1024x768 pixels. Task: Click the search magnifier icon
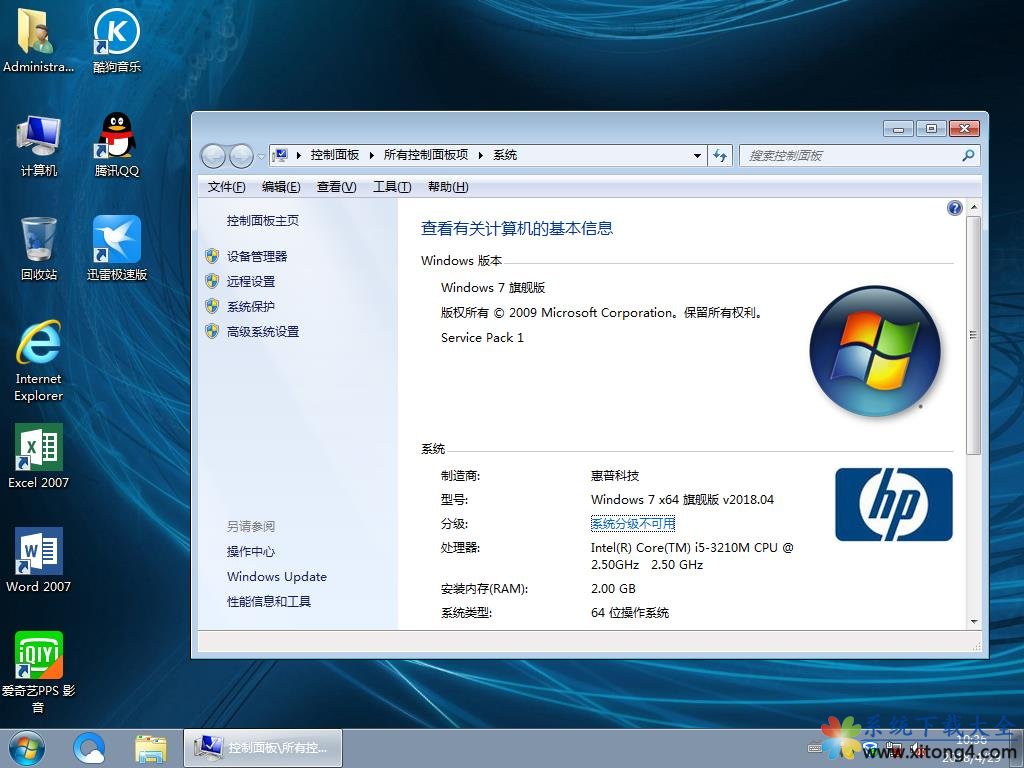pos(968,155)
